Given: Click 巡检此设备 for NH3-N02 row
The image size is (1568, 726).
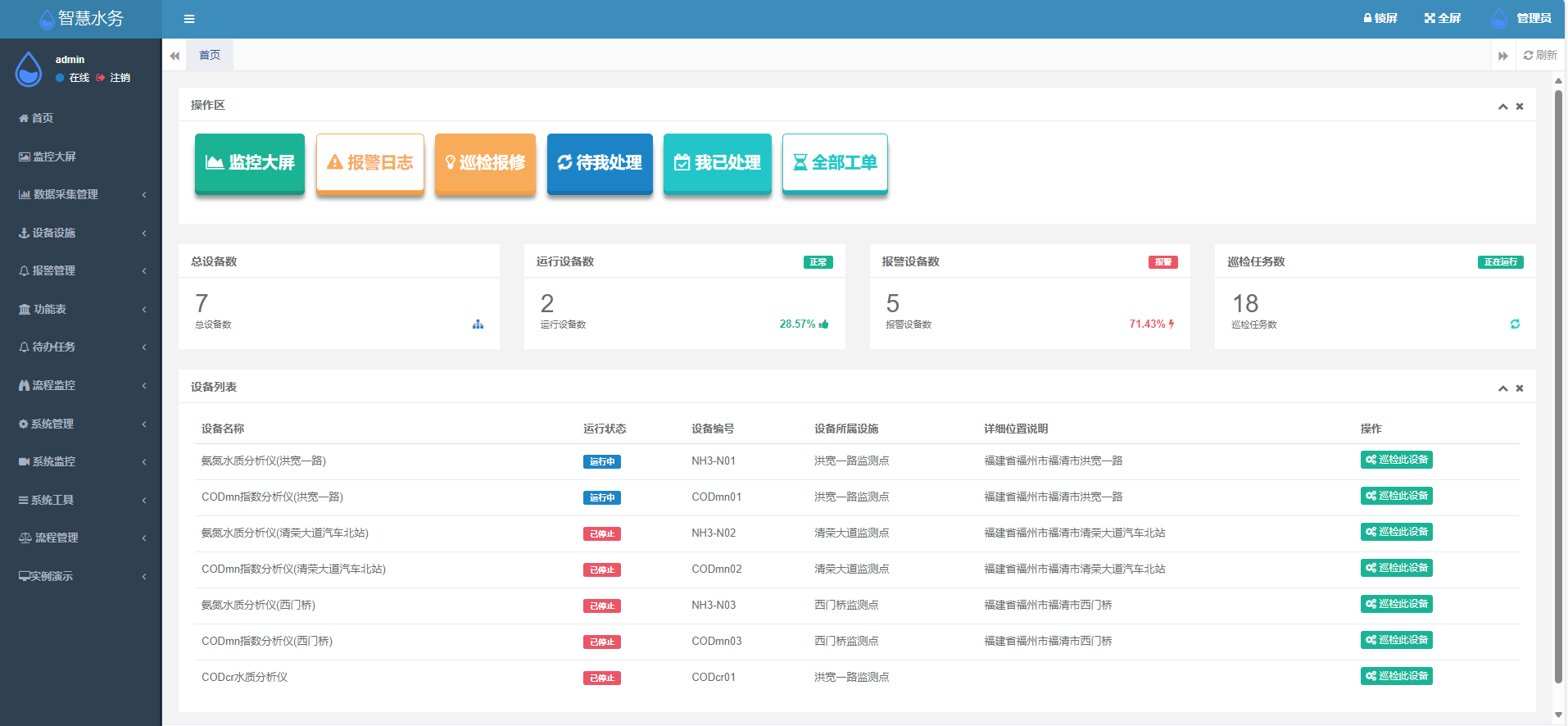Looking at the screenshot, I should [x=1397, y=532].
